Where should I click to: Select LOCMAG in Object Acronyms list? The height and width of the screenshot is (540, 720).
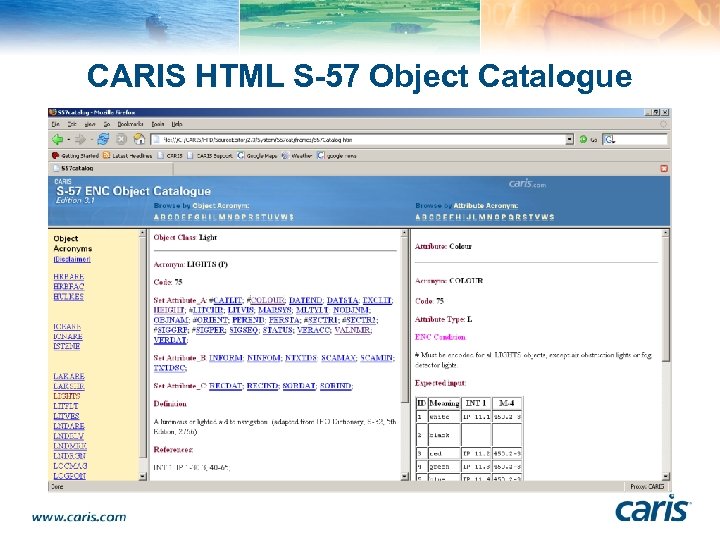[70, 466]
